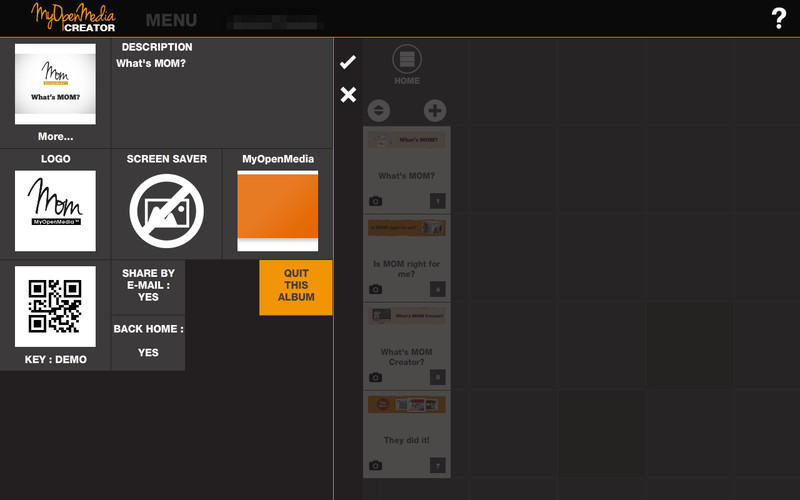Click camera icon on They did it! card
Viewport: 800px width, 500px height.
coord(376,465)
